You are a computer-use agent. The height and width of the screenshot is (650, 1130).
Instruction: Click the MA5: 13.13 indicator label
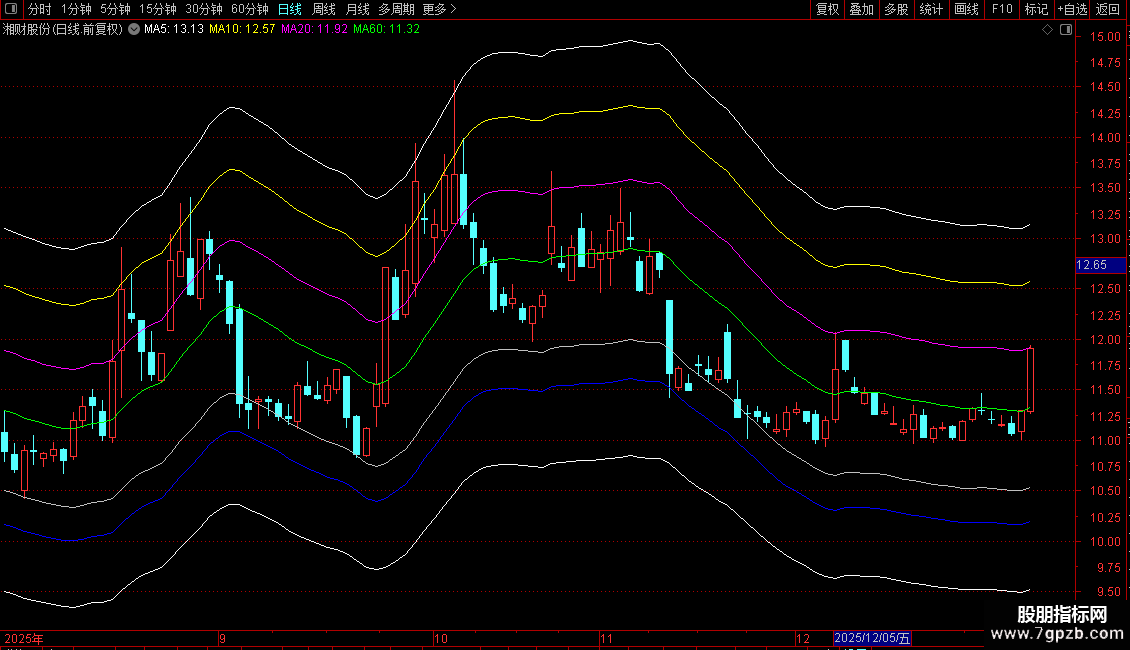coord(174,29)
